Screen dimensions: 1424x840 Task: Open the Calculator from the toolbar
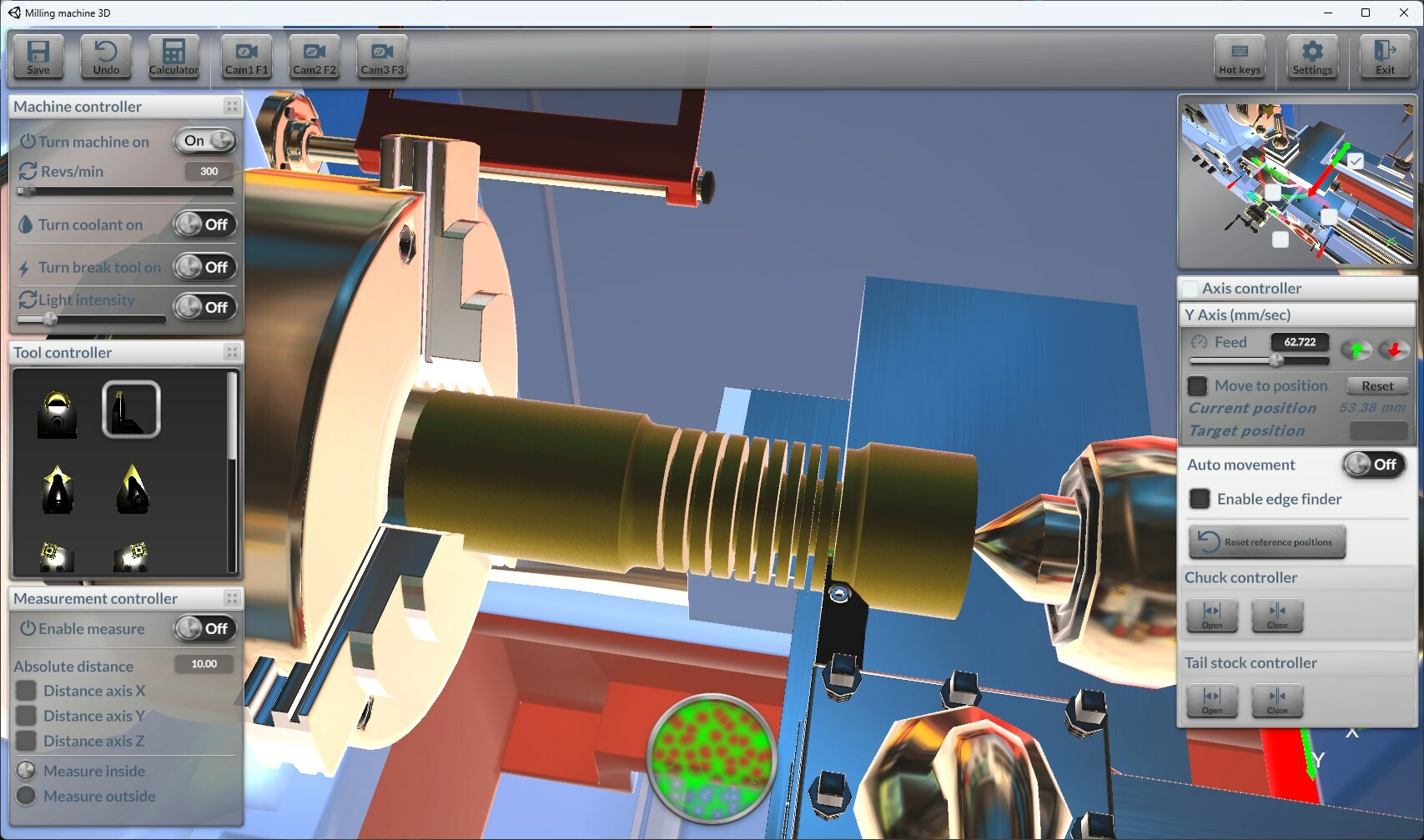click(173, 56)
